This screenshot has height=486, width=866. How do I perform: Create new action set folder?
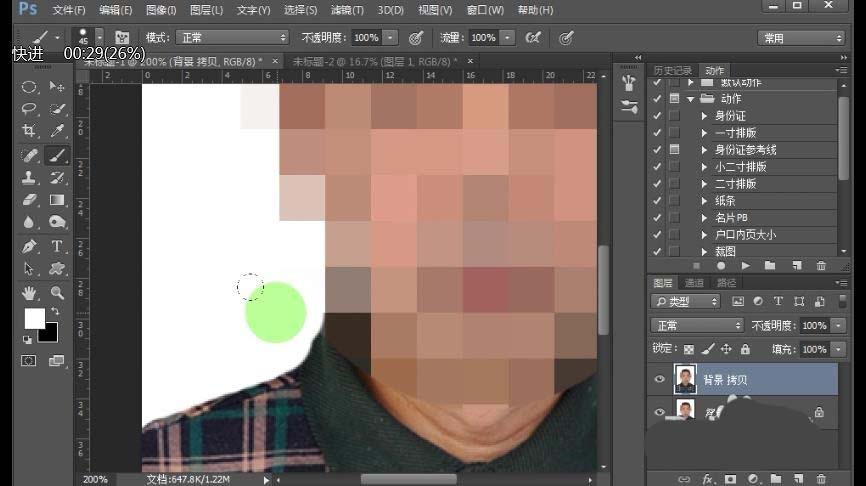[770, 266]
